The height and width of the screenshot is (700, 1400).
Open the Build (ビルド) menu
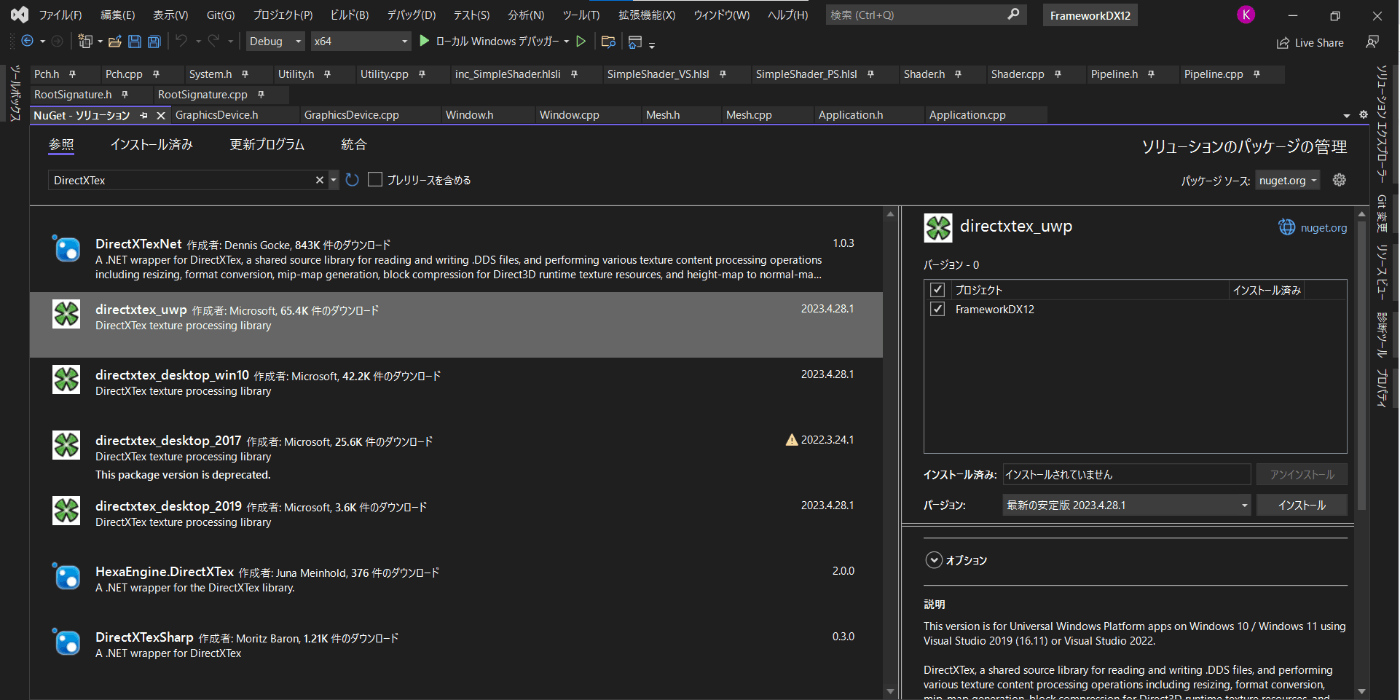[349, 15]
